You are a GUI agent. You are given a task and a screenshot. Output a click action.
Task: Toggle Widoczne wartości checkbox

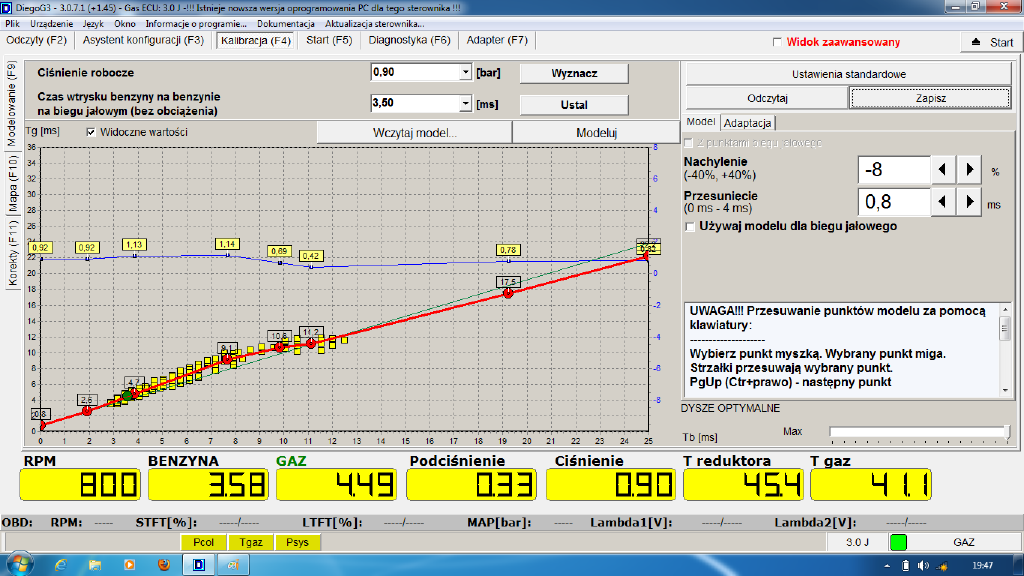click(91, 133)
